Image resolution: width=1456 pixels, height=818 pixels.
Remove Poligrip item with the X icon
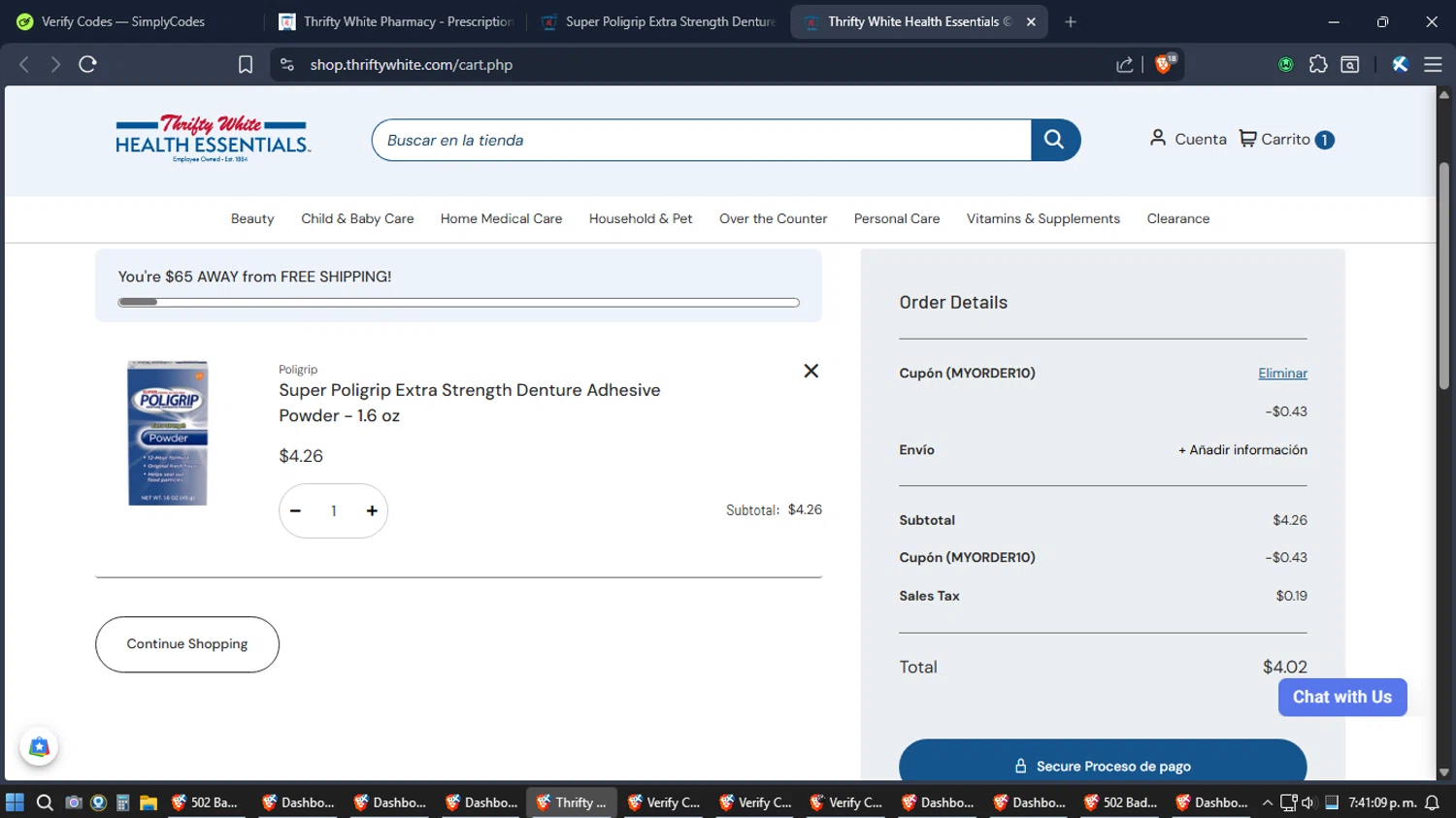[x=811, y=371]
